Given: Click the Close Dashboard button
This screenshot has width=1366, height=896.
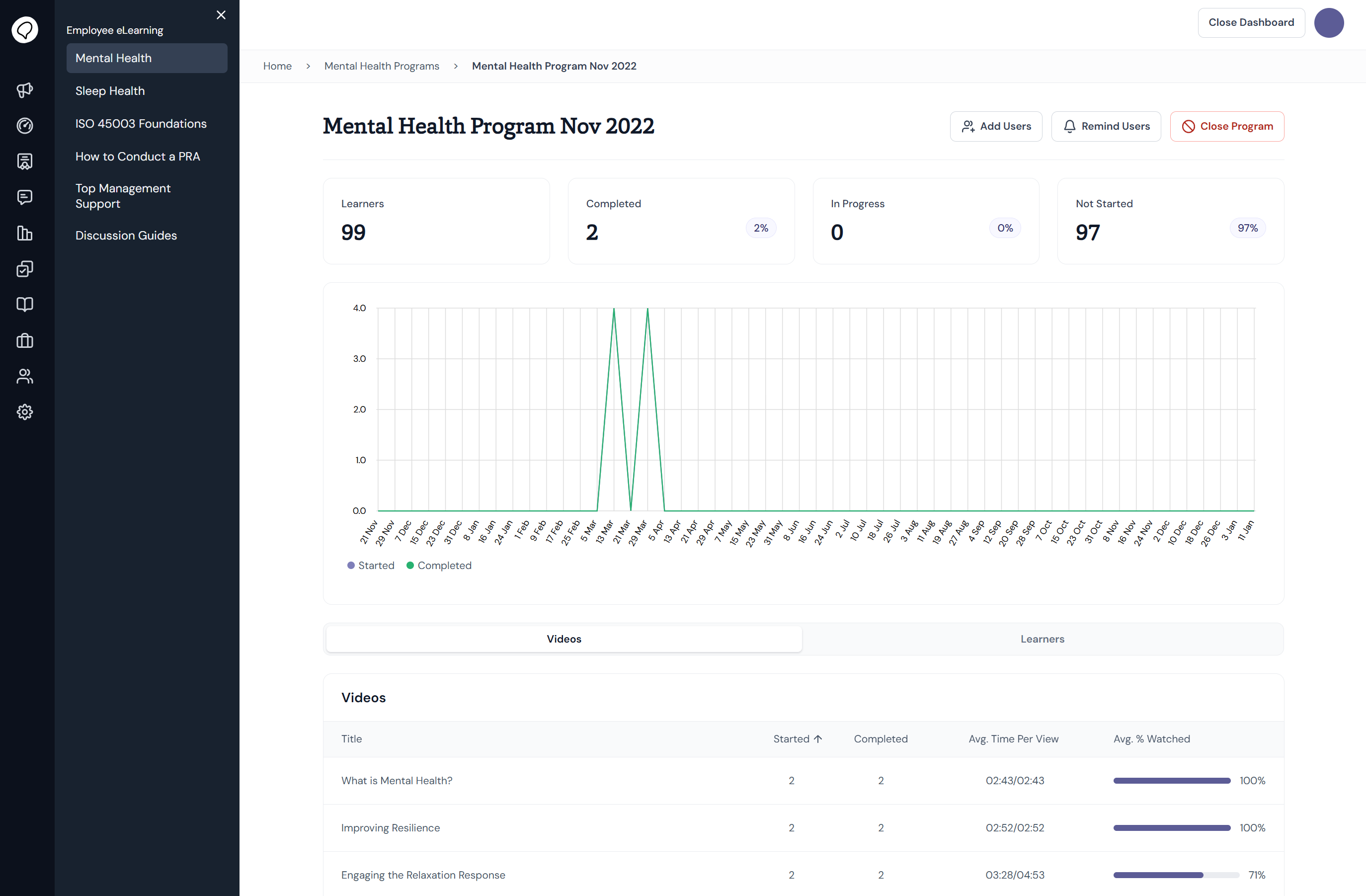Looking at the screenshot, I should tap(1251, 22).
